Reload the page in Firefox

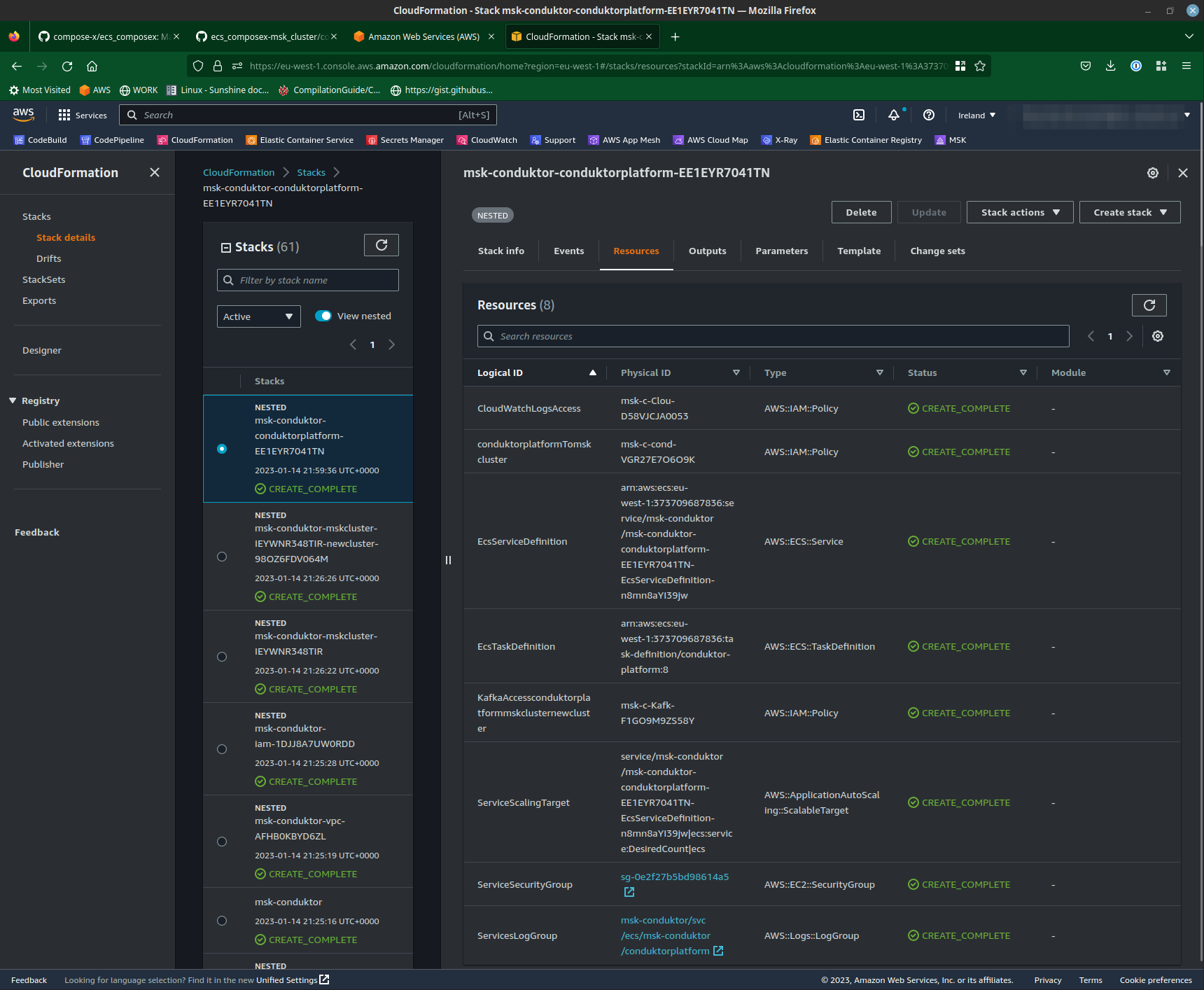(67, 66)
